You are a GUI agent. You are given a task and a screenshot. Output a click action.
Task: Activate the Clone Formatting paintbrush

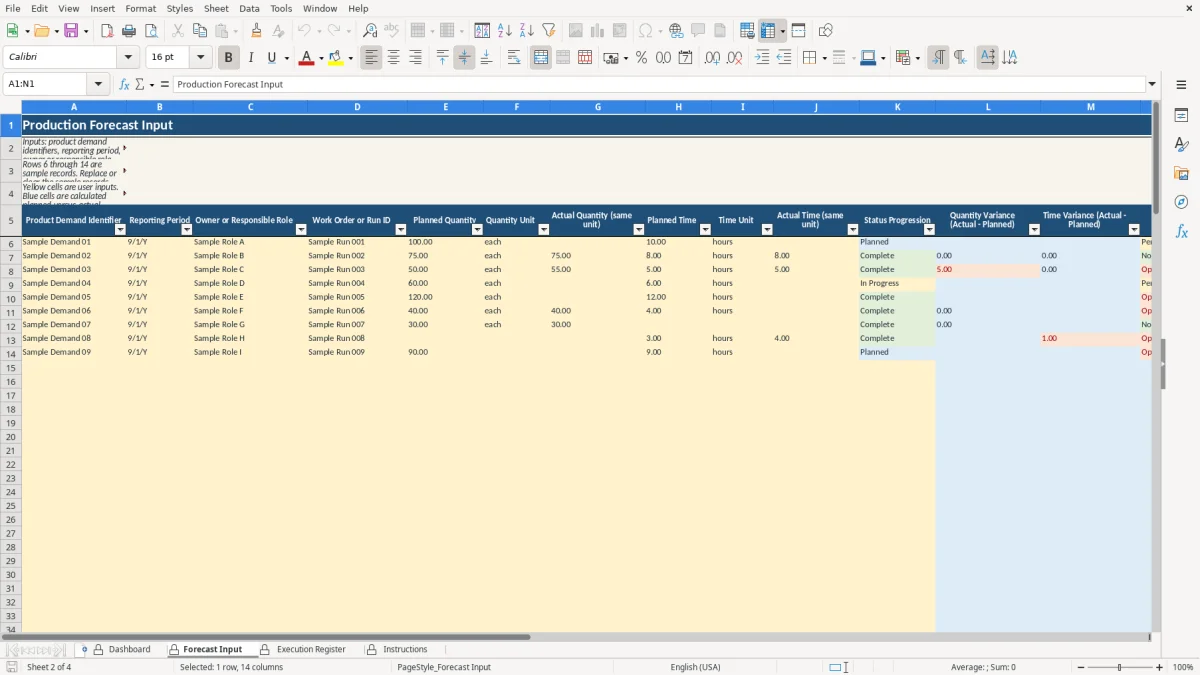pos(256,31)
